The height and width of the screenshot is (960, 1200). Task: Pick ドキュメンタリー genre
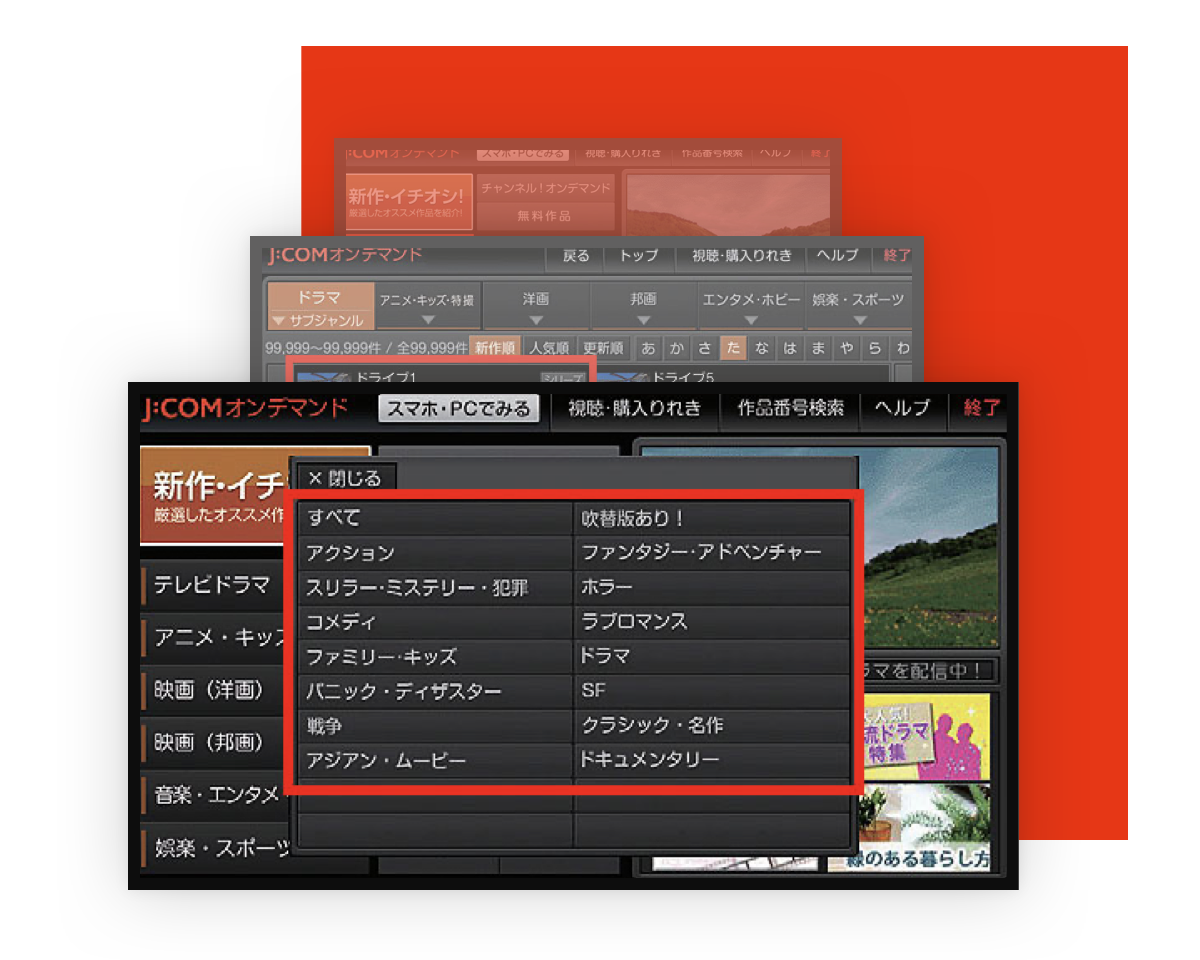pyautogui.click(x=712, y=761)
